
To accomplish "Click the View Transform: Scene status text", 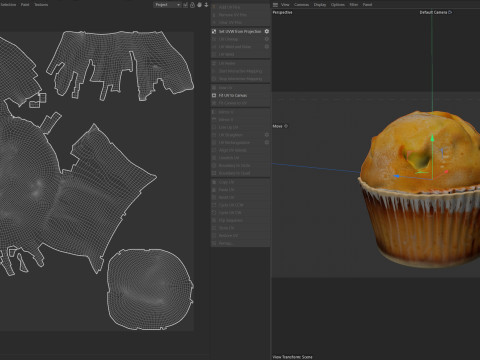I will pos(292,357).
